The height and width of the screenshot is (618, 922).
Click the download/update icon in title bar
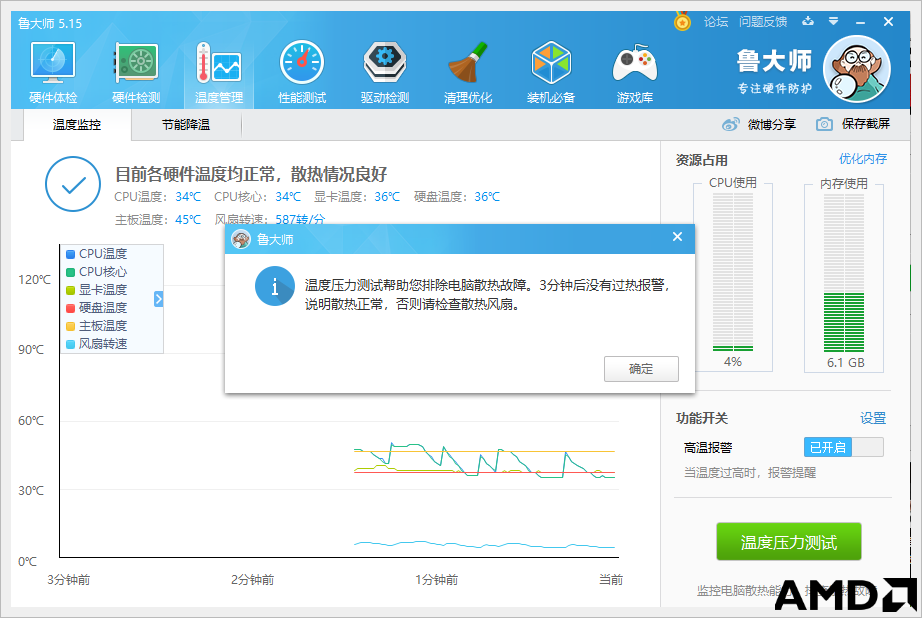click(808, 21)
